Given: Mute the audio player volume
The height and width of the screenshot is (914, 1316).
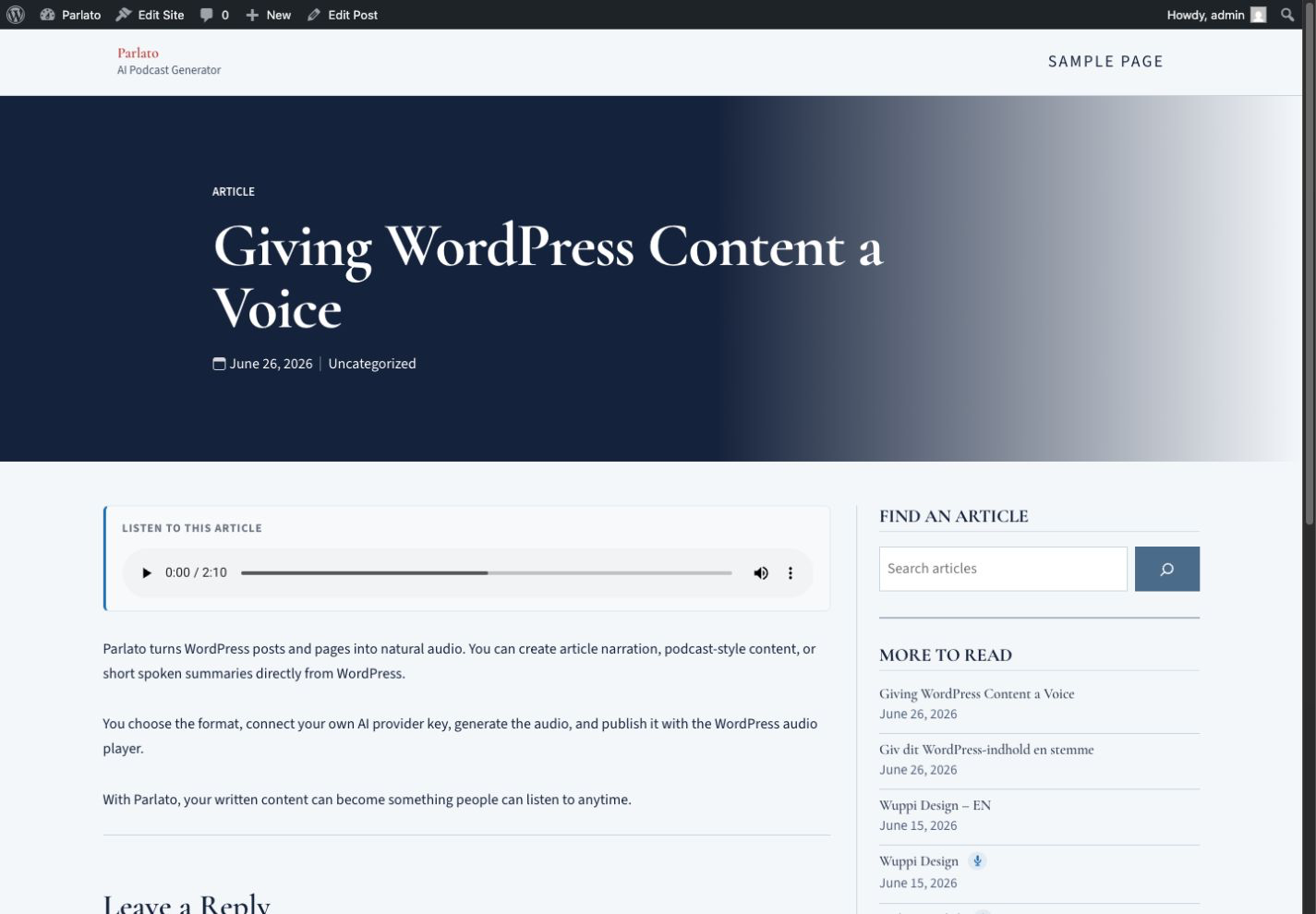Looking at the screenshot, I should click(761, 573).
